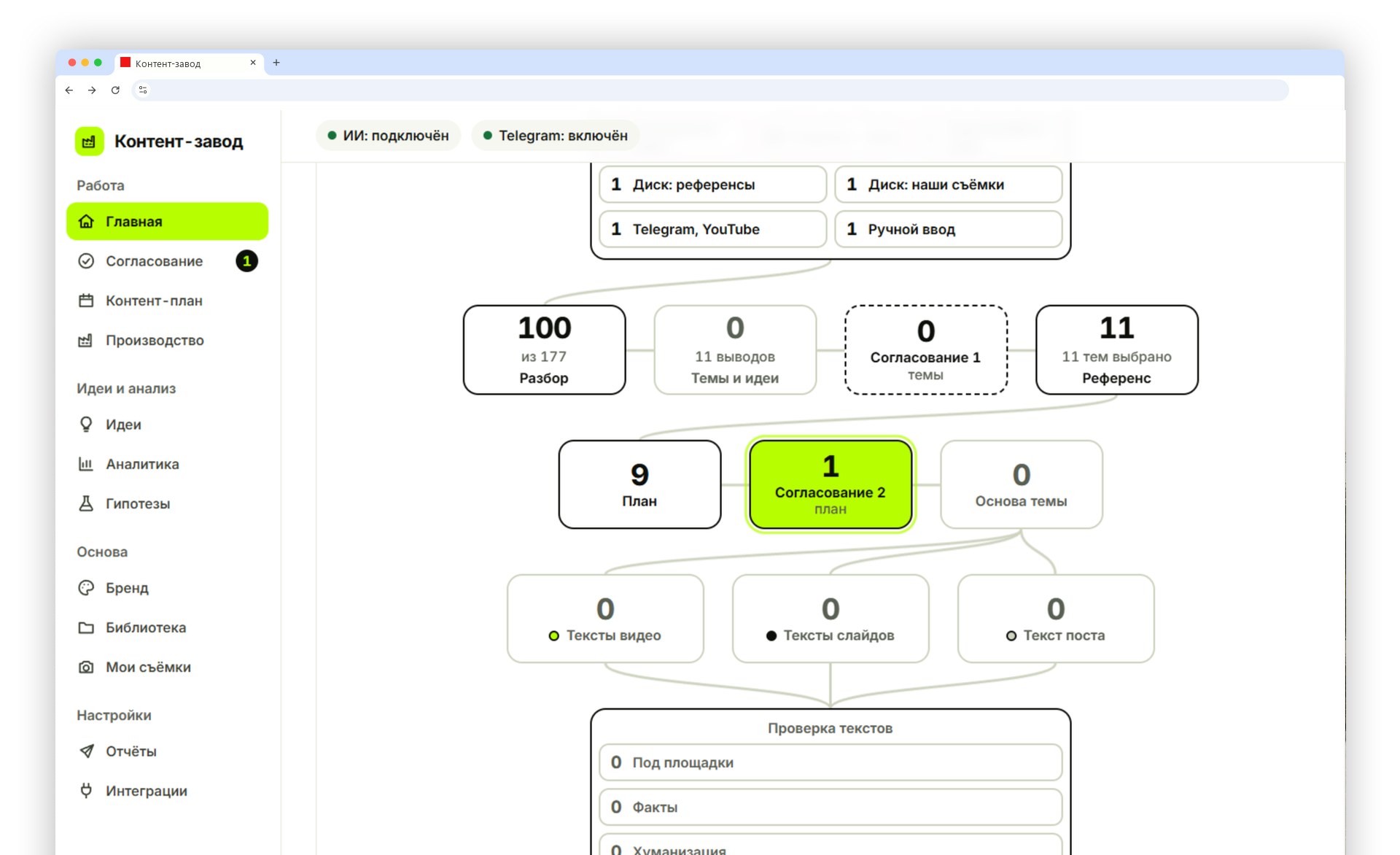Open the Разбор 100 из 177 card
The height and width of the screenshot is (855, 1400).
click(x=544, y=350)
